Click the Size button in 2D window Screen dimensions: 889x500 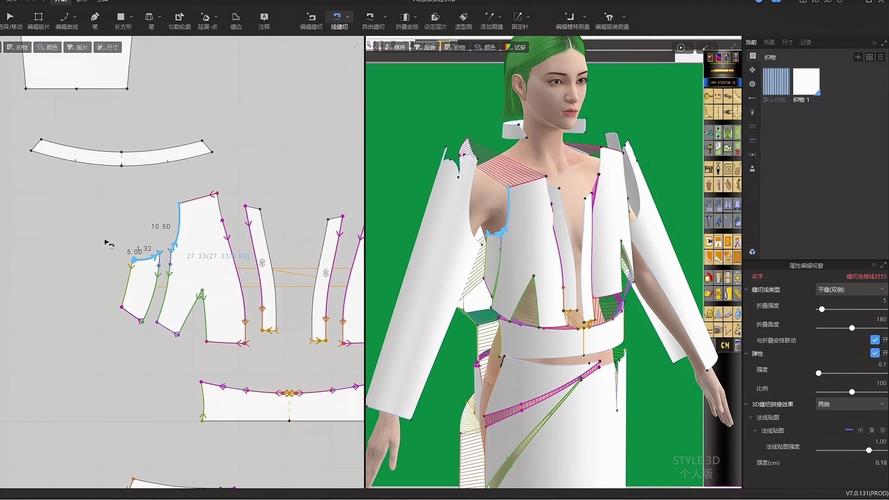107,47
